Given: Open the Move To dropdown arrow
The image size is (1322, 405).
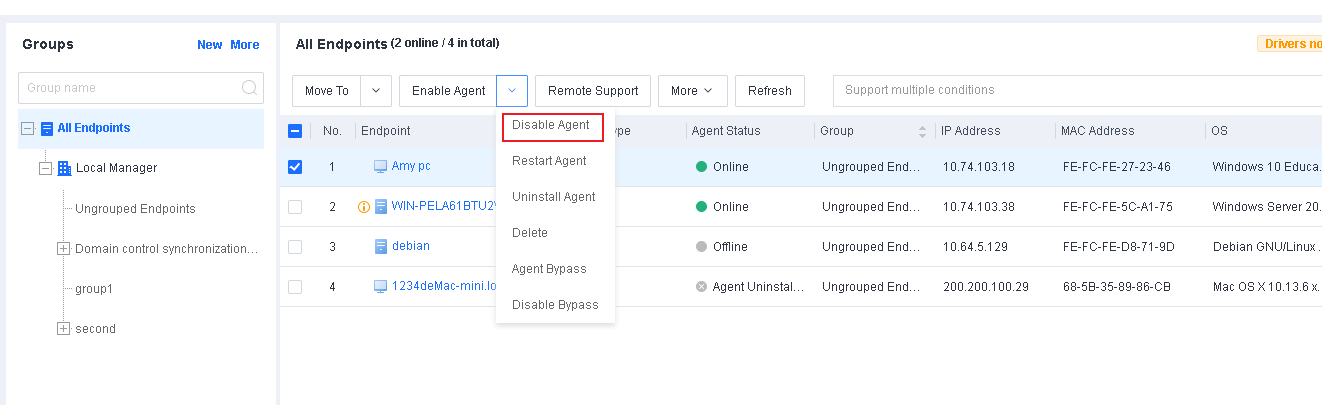Looking at the screenshot, I should point(375,91).
